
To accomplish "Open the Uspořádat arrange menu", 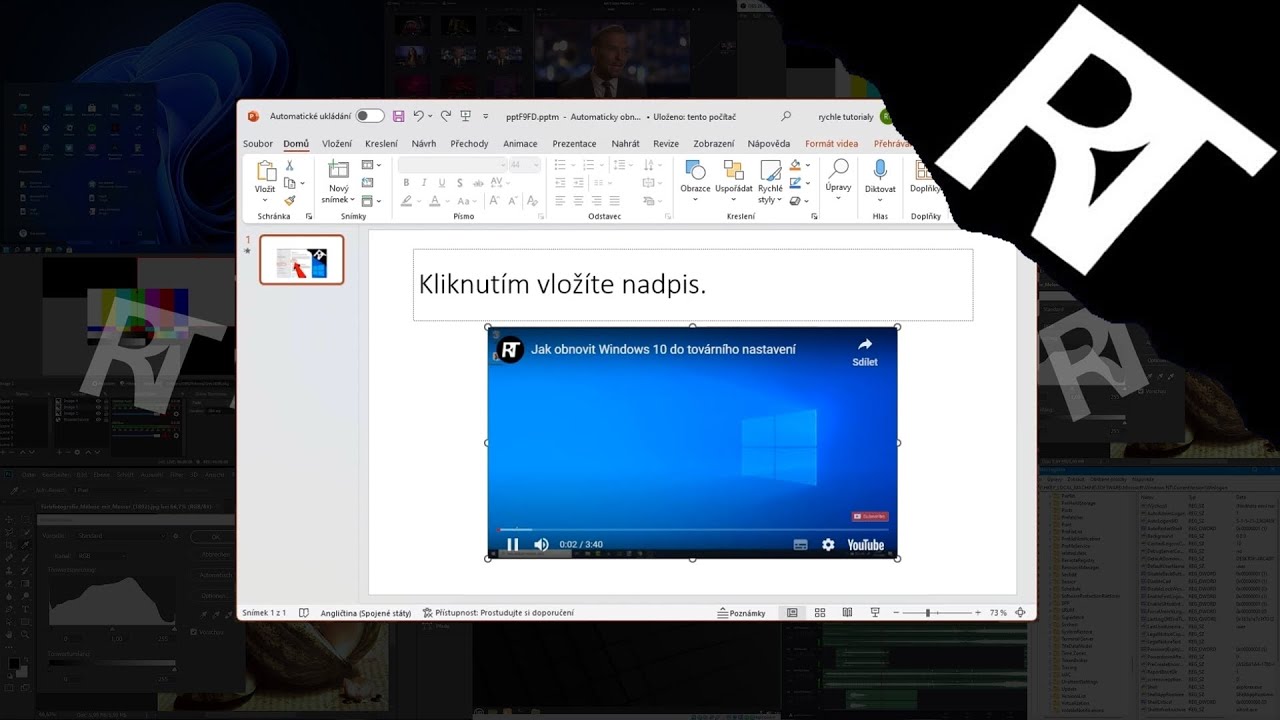I will 734,180.
